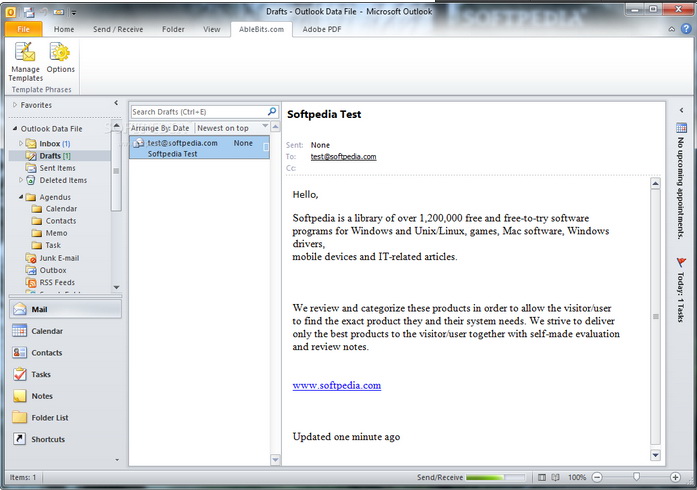Screen dimensions: 697x490
Task: Open AbleBits Options
Action: (60, 58)
